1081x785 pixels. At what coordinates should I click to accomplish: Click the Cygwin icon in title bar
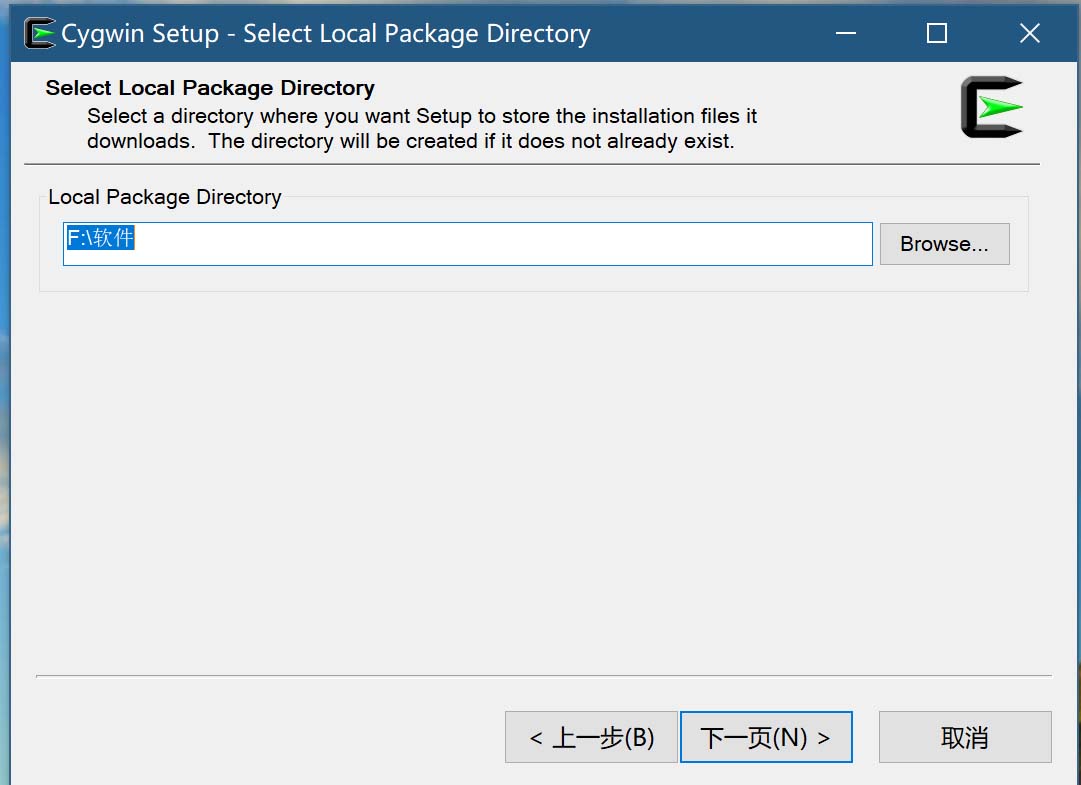pyautogui.click(x=39, y=33)
